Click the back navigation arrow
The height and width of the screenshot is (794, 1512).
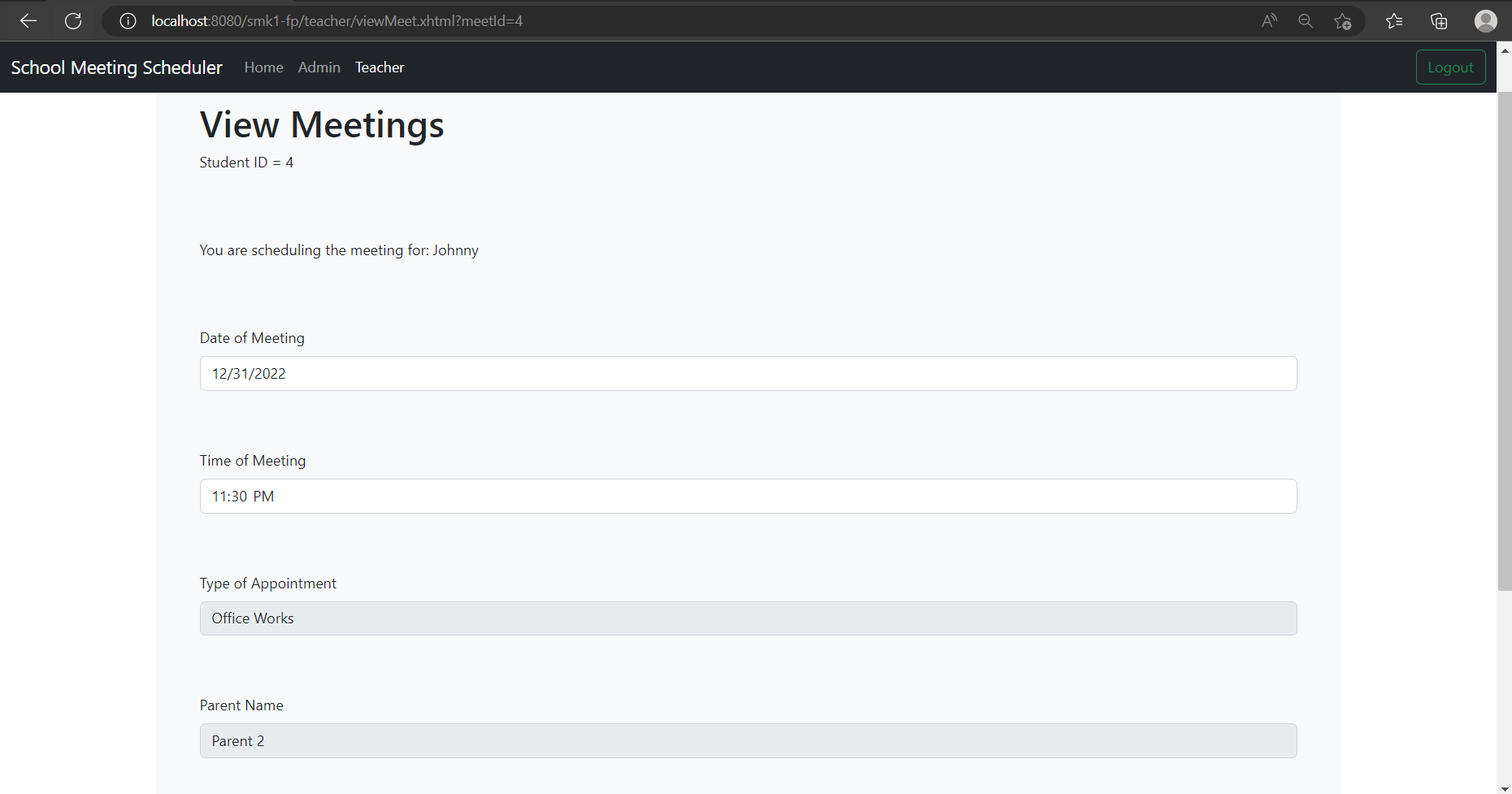(x=28, y=20)
